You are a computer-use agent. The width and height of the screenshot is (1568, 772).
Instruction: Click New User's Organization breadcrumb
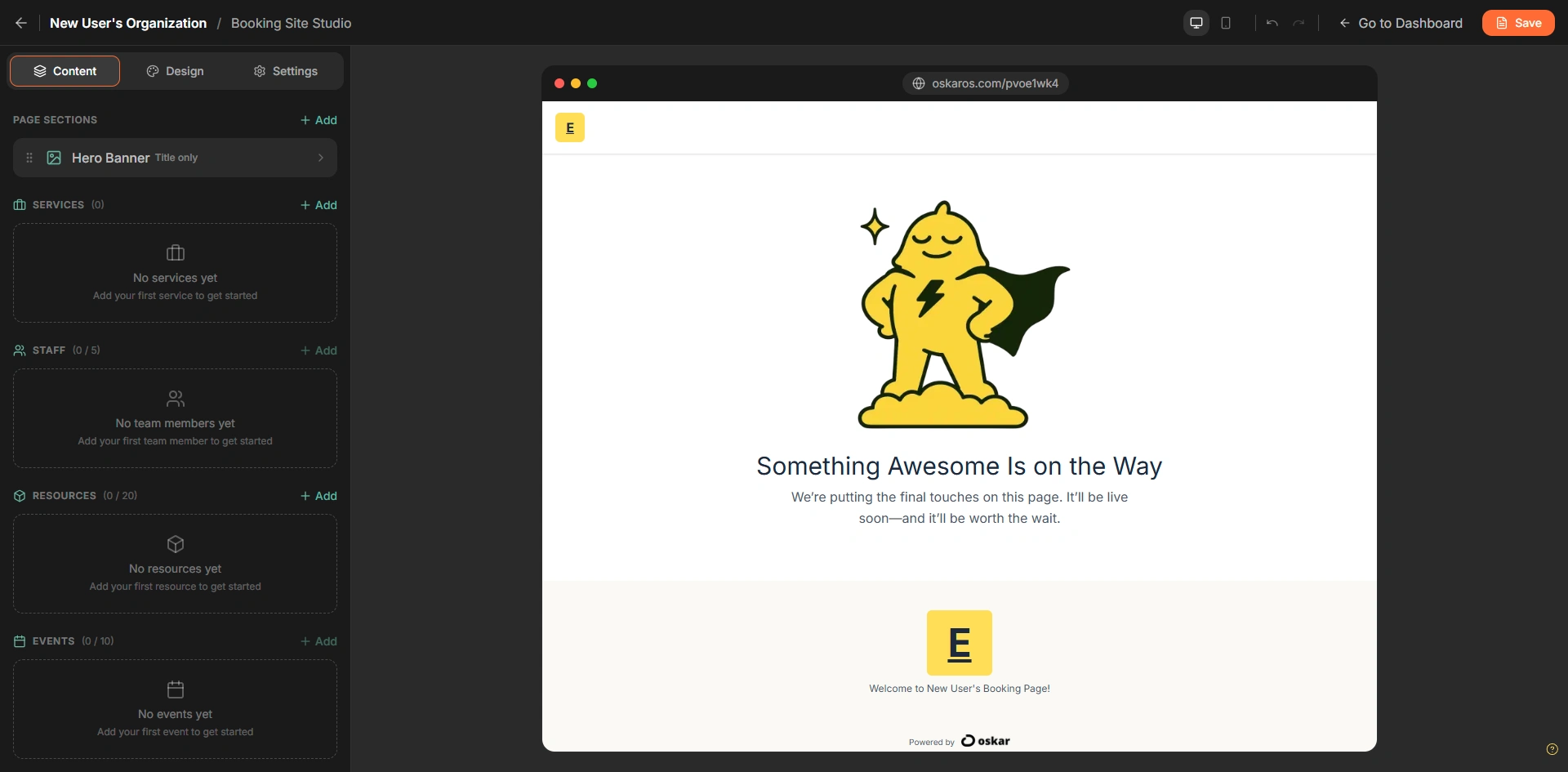128,23
